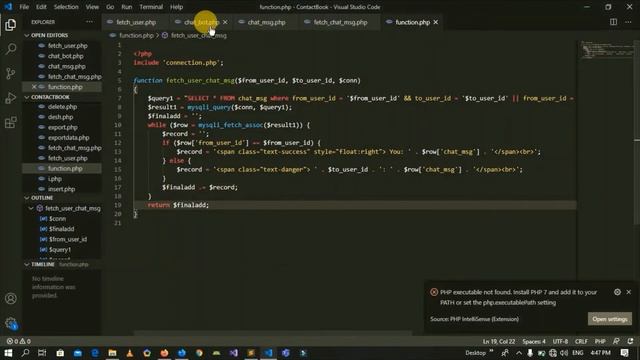Open Task View on the taskbar
Image resolution: width=640 pixels, height=360 pixels.
click(x=42, y=353)
